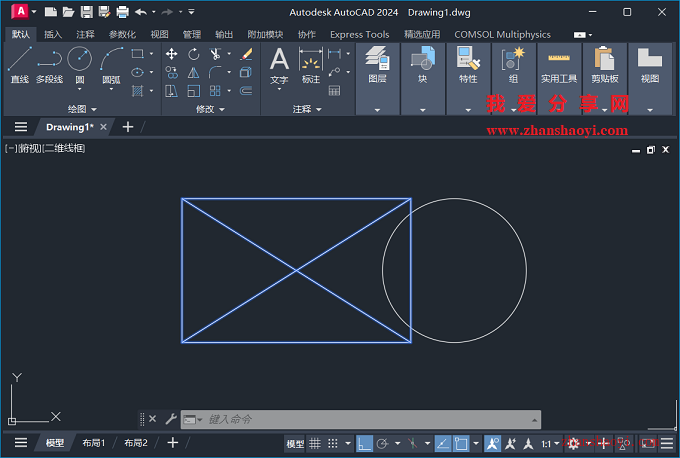
Task: Switch to the 布局1 layout tab
Action: pos(94,443)
